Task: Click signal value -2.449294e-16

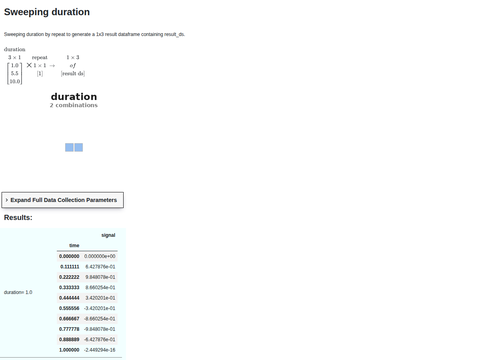Action: pyautogui.click(x=100, y=350)
